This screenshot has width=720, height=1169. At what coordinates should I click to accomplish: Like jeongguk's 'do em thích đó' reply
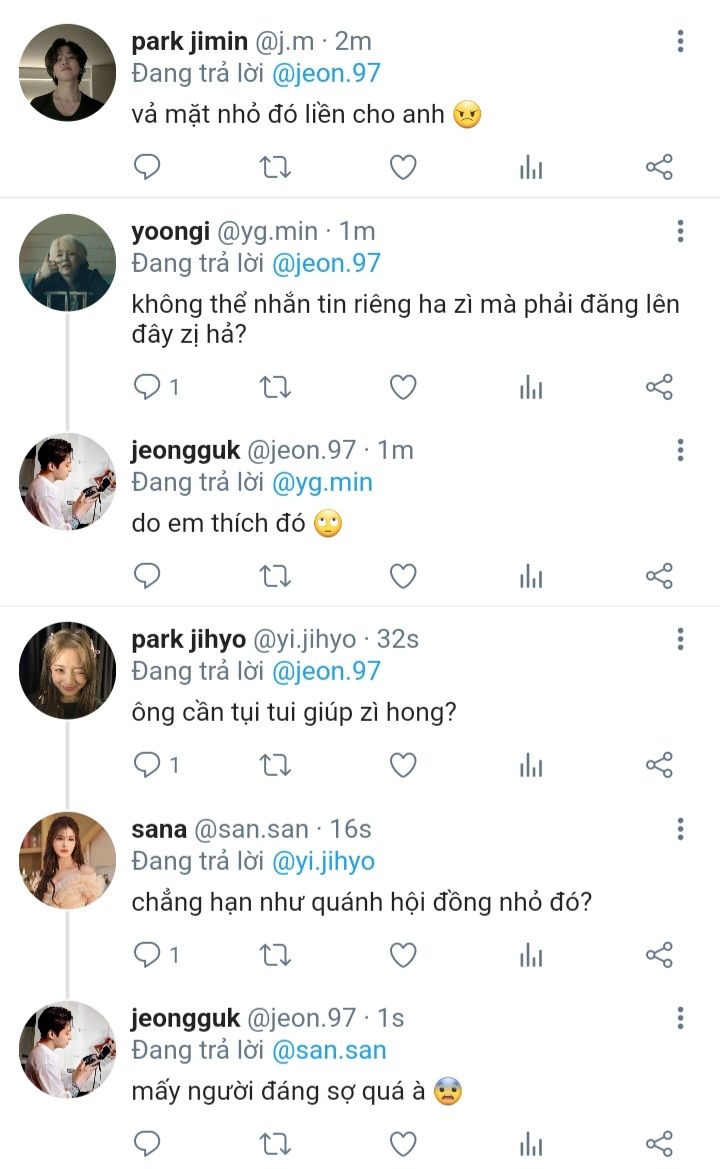click(403, 576)
